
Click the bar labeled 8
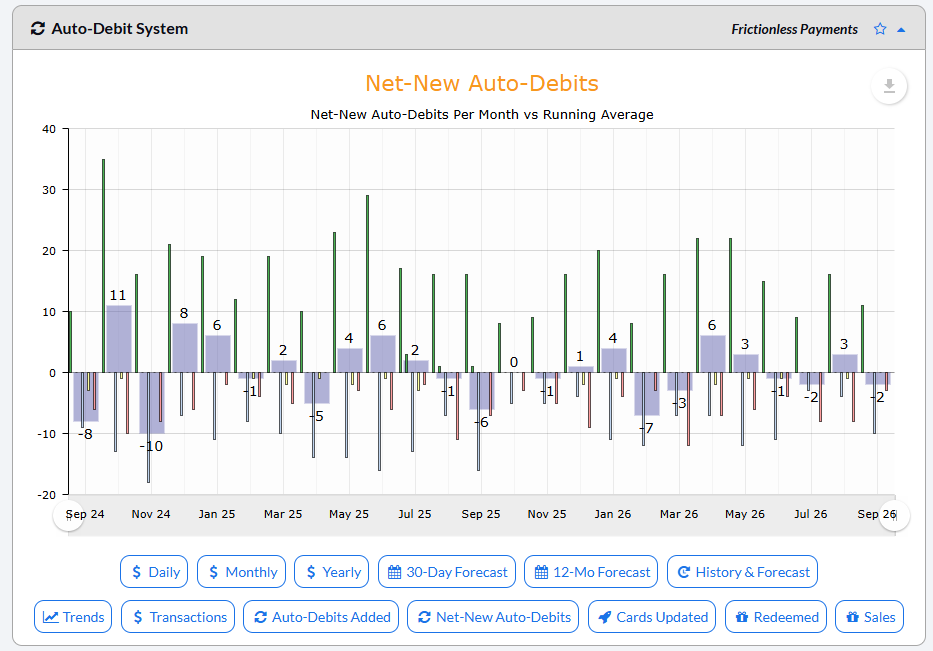185,348
